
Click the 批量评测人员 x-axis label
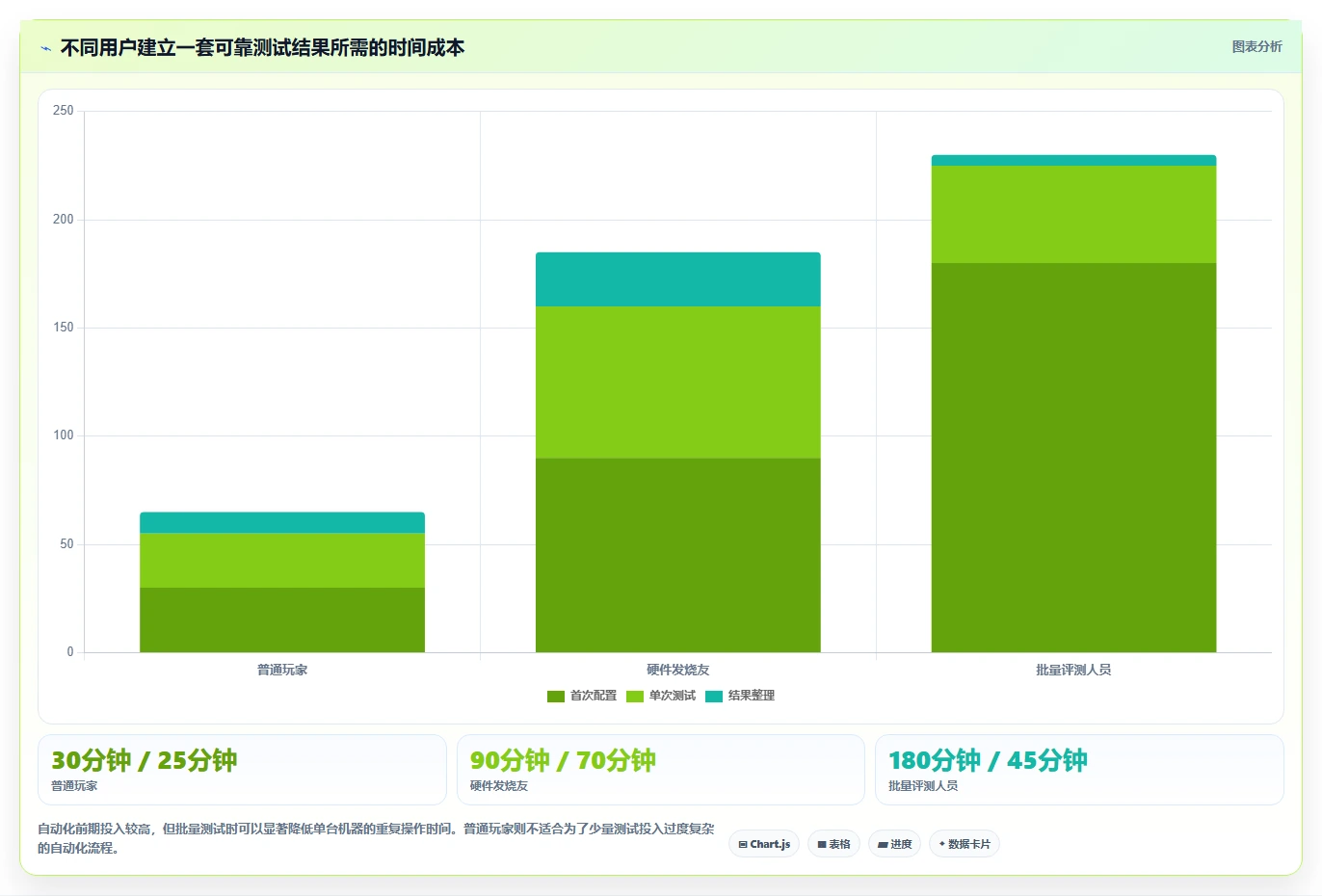pyautogui.click(x=1073, y=670)
